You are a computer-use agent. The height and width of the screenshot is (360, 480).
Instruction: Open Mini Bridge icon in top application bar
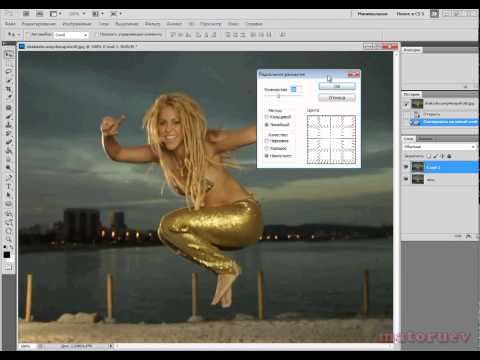tap(40, 14)
